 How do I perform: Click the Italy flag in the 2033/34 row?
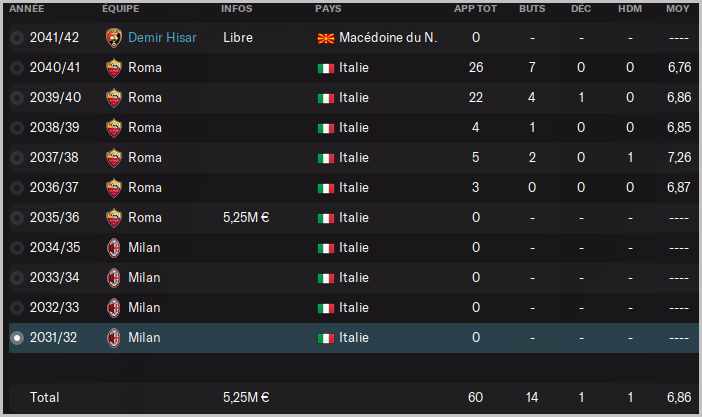[x=325, y=278]
